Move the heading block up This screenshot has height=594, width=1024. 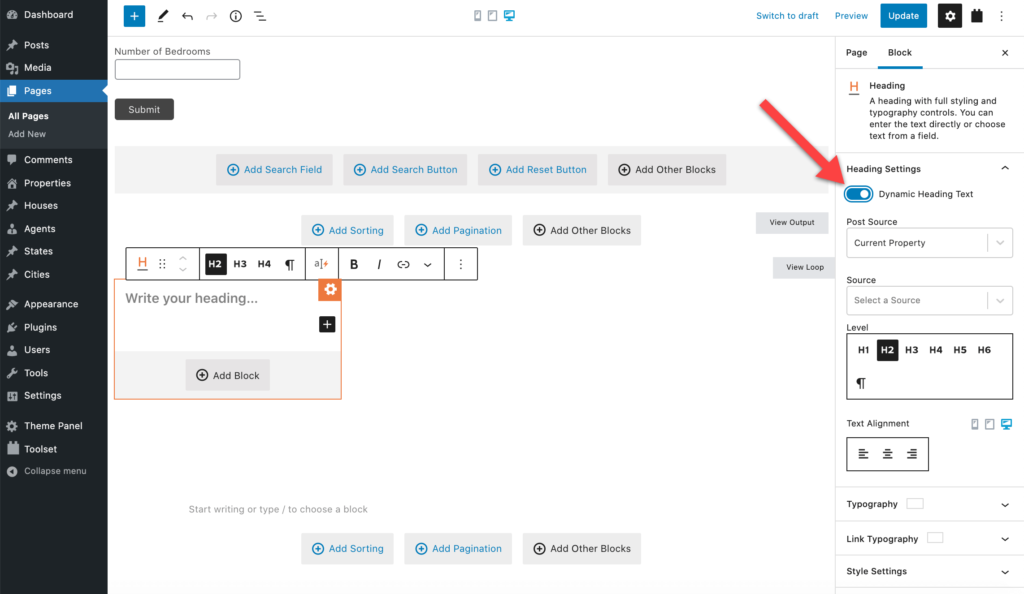[x=183, y=258]
